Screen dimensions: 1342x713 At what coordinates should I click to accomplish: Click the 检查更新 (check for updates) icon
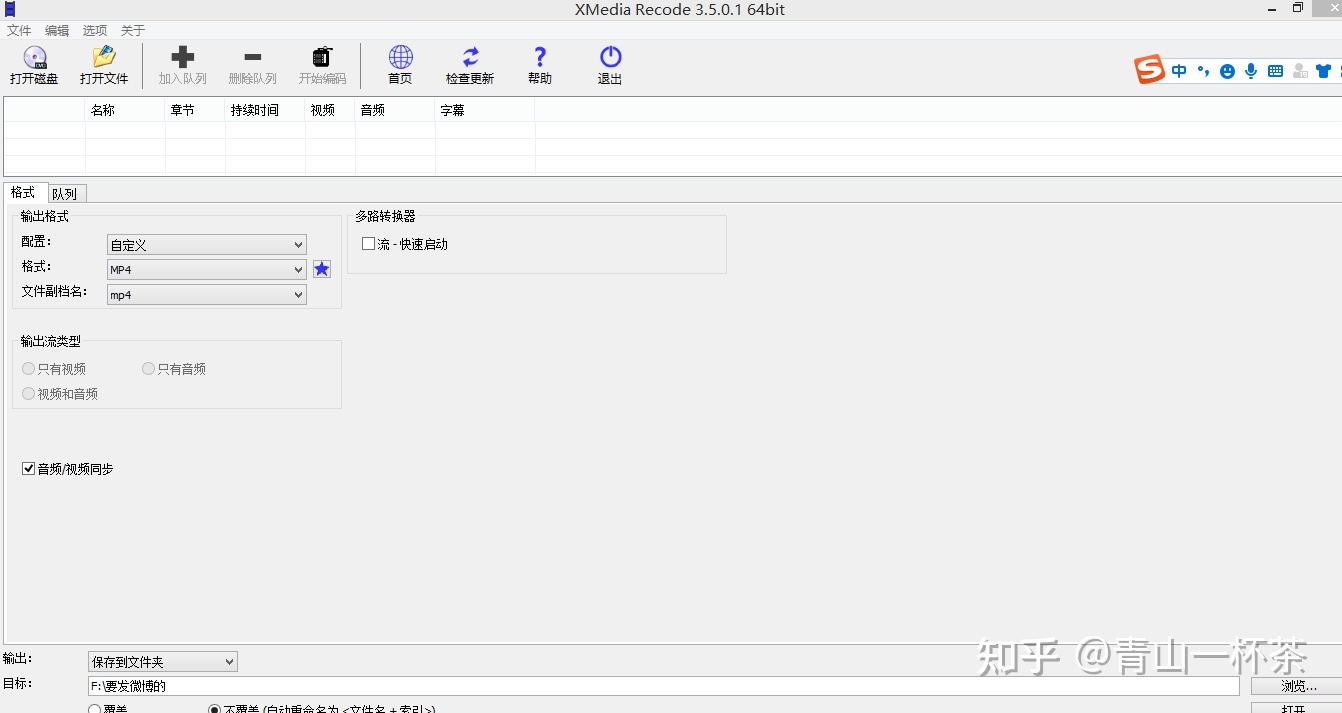[x=470, y=57]
